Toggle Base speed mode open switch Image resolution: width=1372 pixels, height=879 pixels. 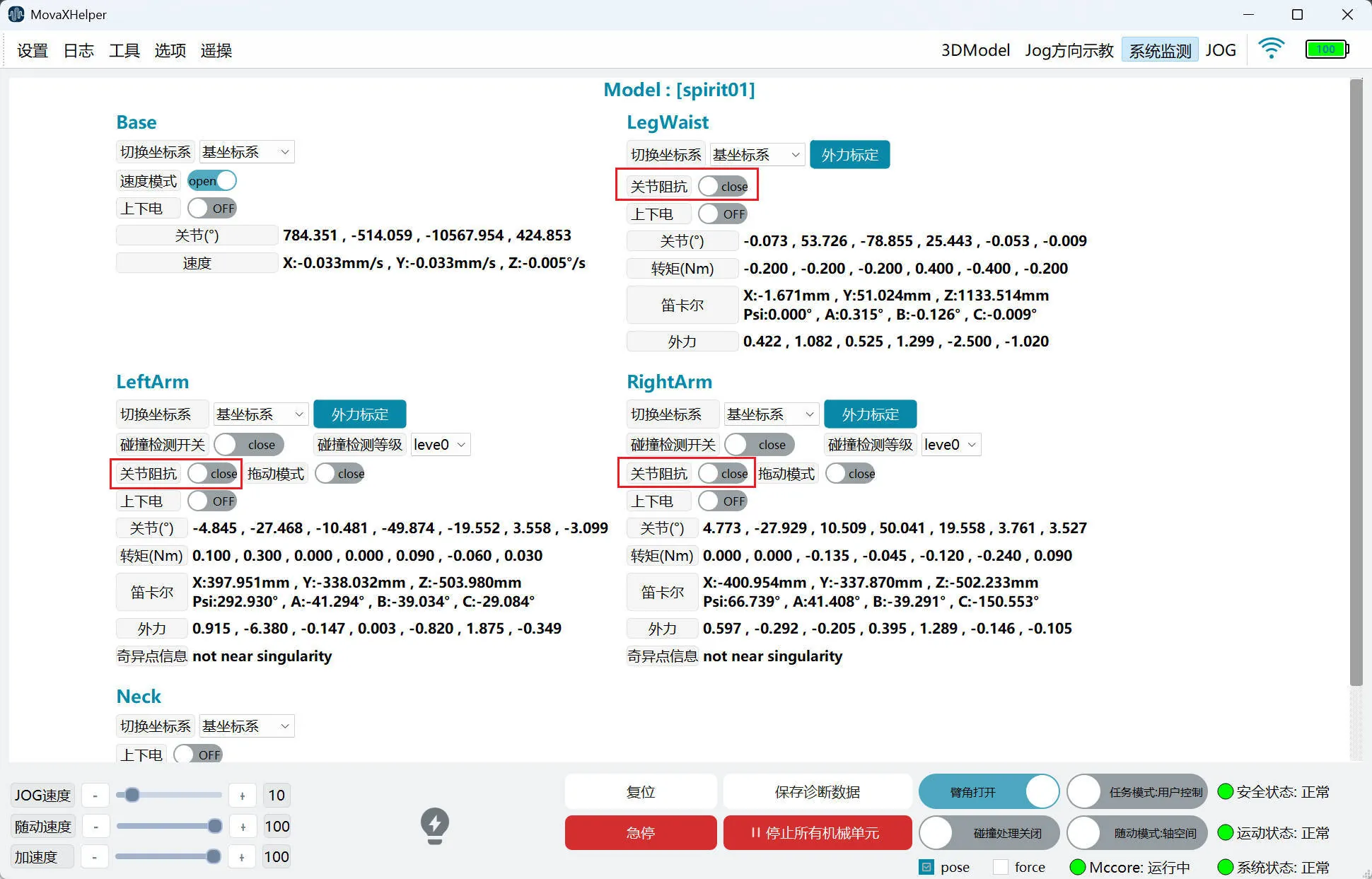212,181
